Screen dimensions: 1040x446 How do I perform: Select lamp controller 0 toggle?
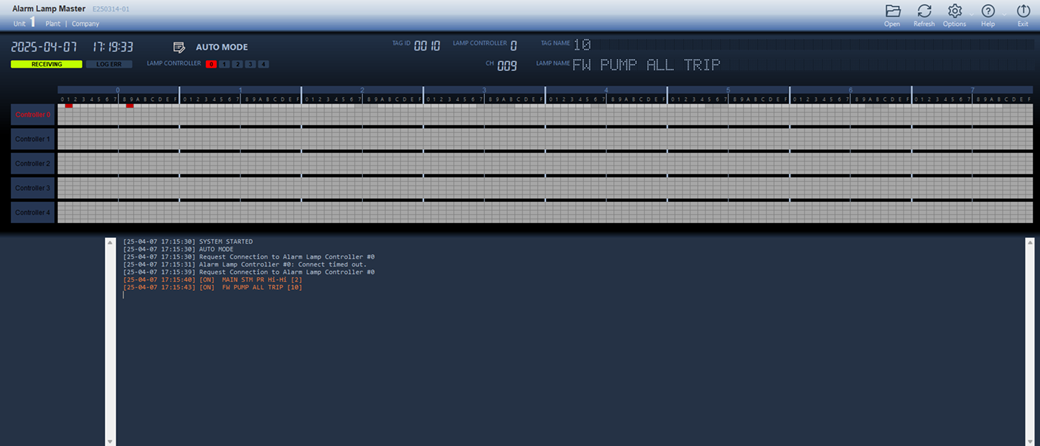tap(211, 64)
